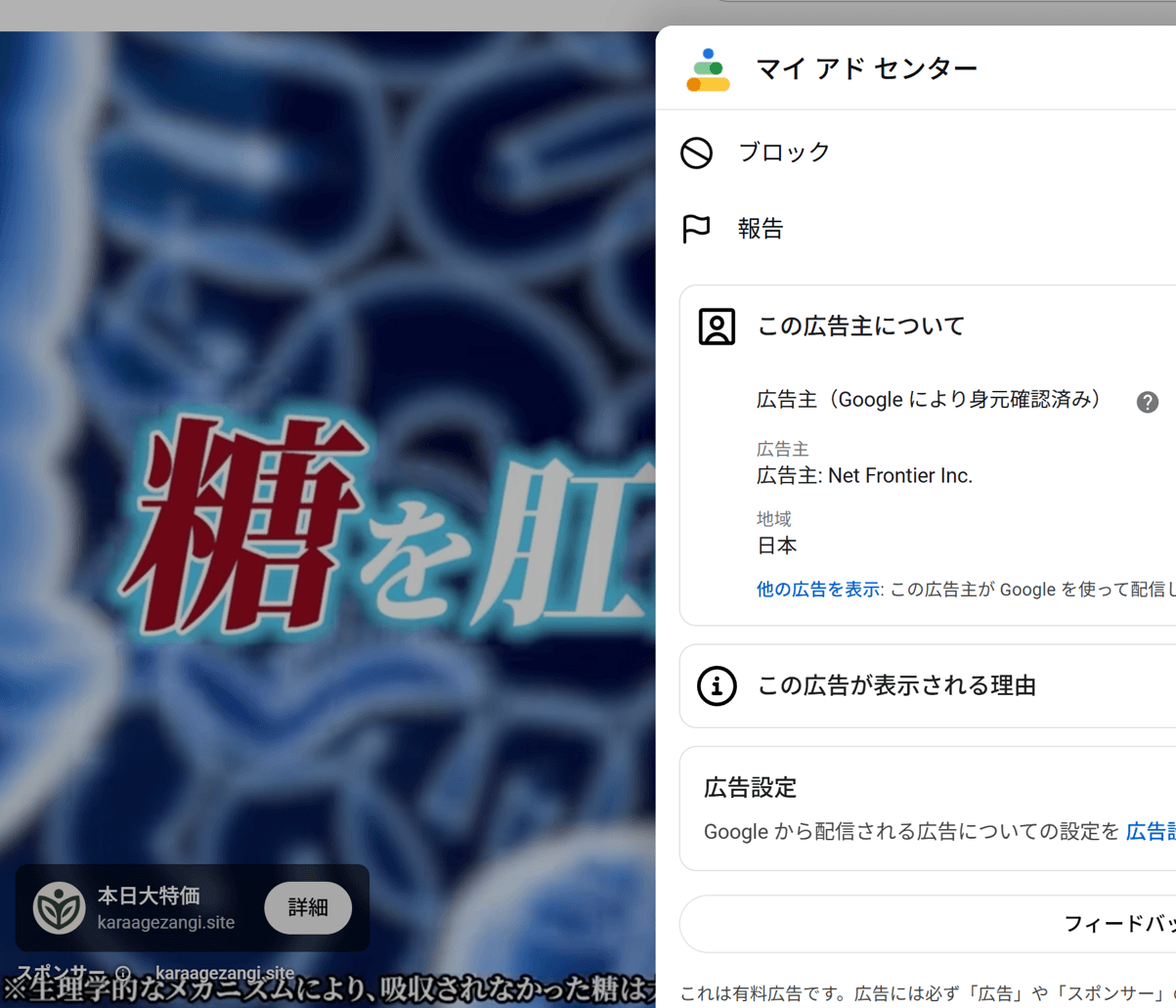Open the 他の広告を表示 link
This screenshot has width=1176, height=1008.
[x=818, y=590]
